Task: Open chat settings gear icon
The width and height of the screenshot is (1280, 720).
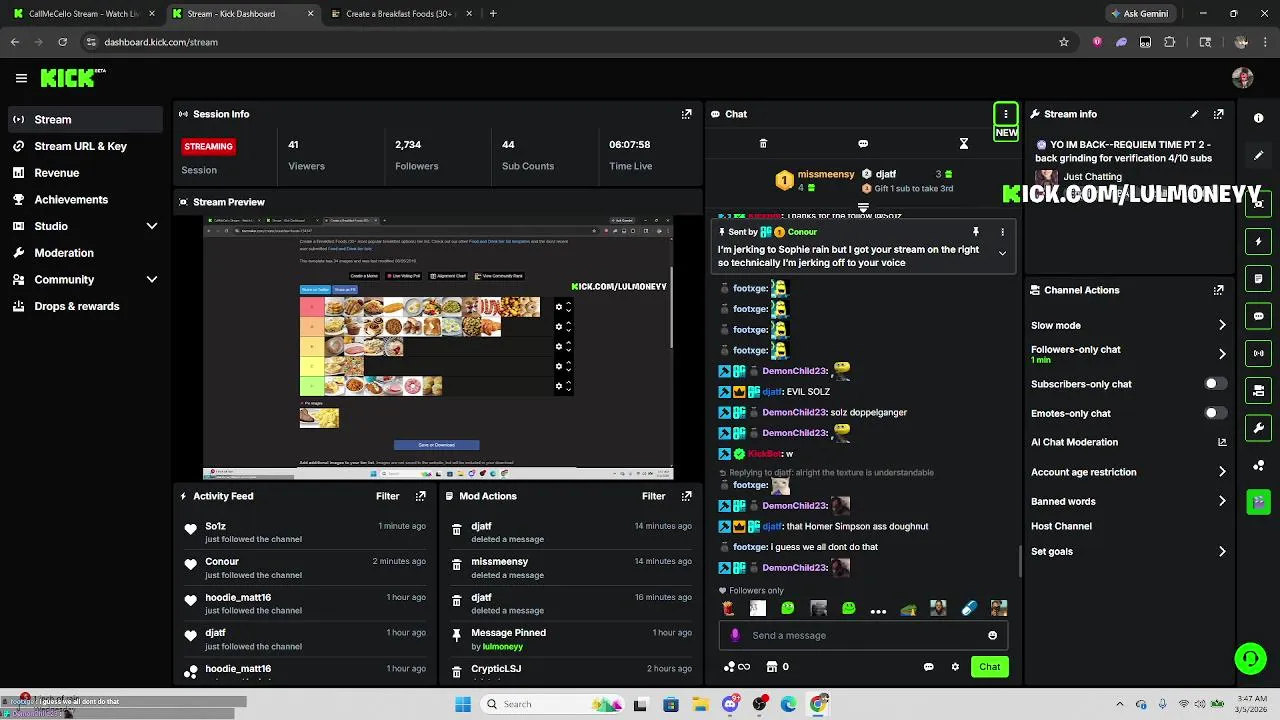Action: coord(955,667)
